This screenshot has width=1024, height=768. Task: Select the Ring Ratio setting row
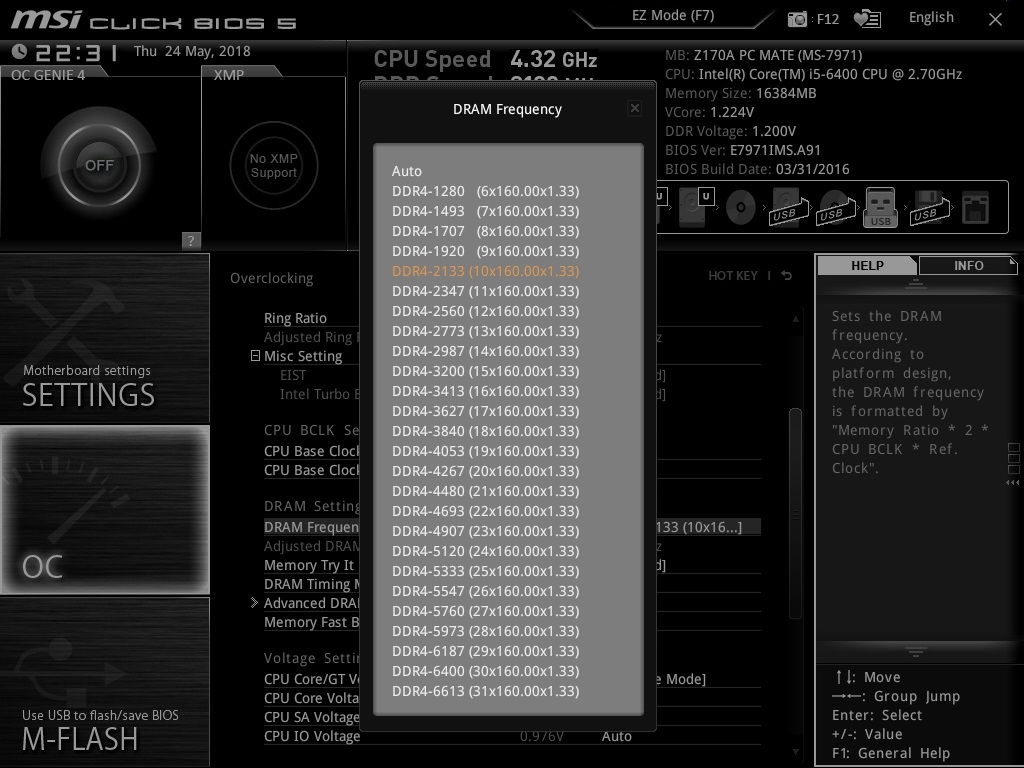pyautogui.click(x=512, y=318)
